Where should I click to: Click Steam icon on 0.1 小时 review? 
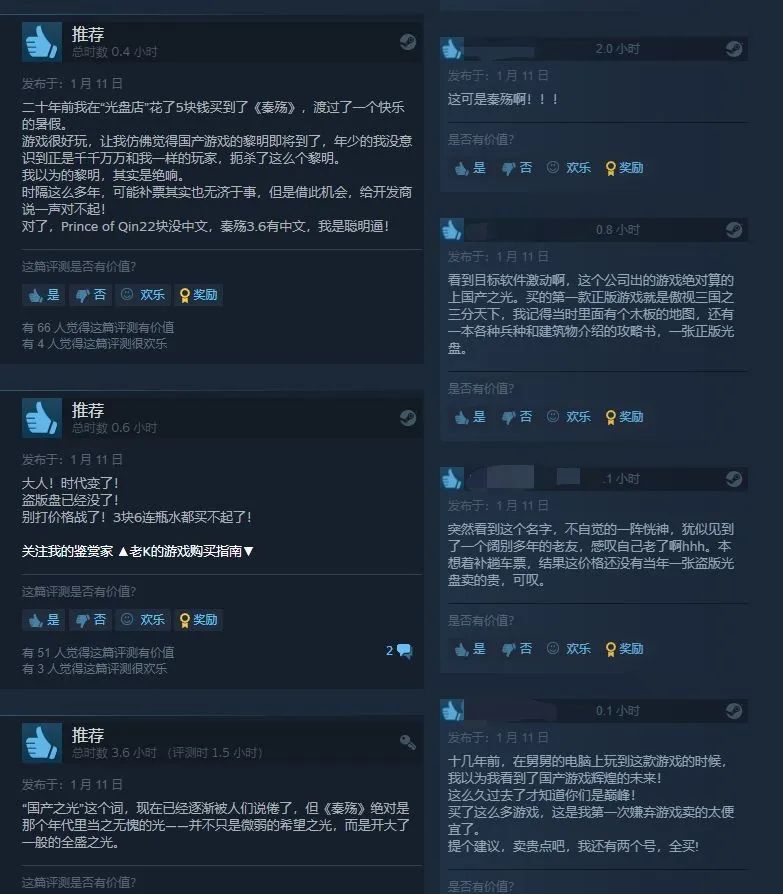(734, 711)
